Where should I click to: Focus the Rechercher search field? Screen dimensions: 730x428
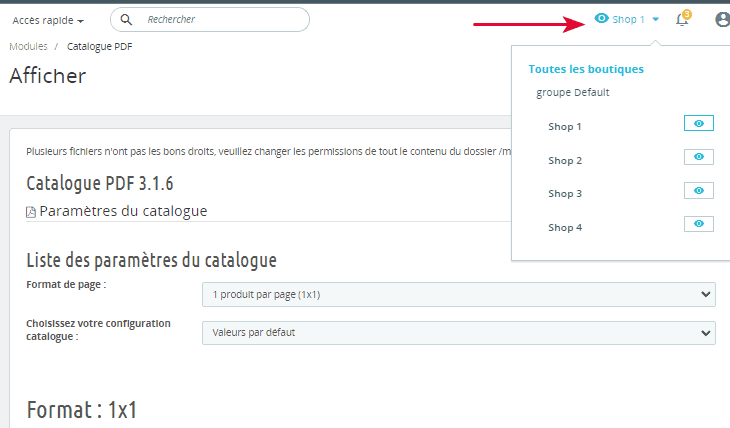click(x=220, y=20)
